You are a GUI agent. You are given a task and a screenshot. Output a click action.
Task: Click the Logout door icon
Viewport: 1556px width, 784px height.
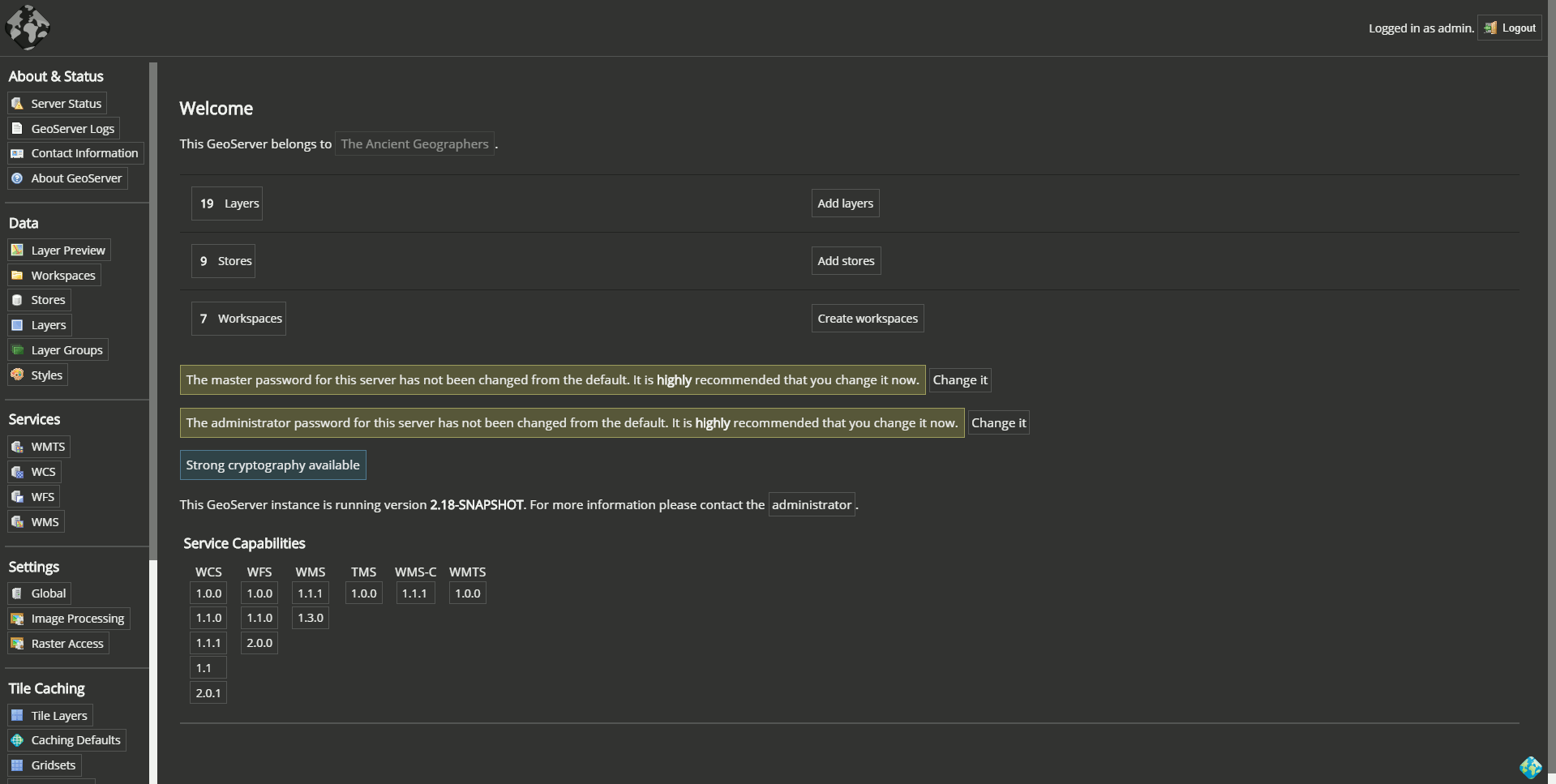click(x=1490, y=28)
